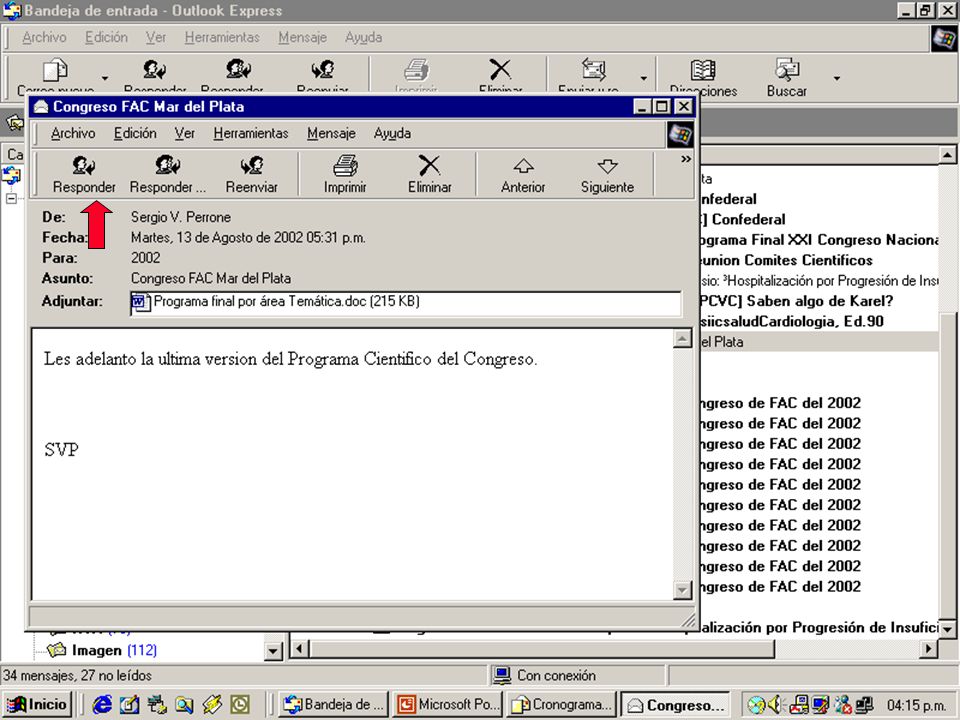Image resolution: width=960 pixels, height=720 pixels.
Task: Click Congreso taskbar button
Action: [x=676, y=705]
